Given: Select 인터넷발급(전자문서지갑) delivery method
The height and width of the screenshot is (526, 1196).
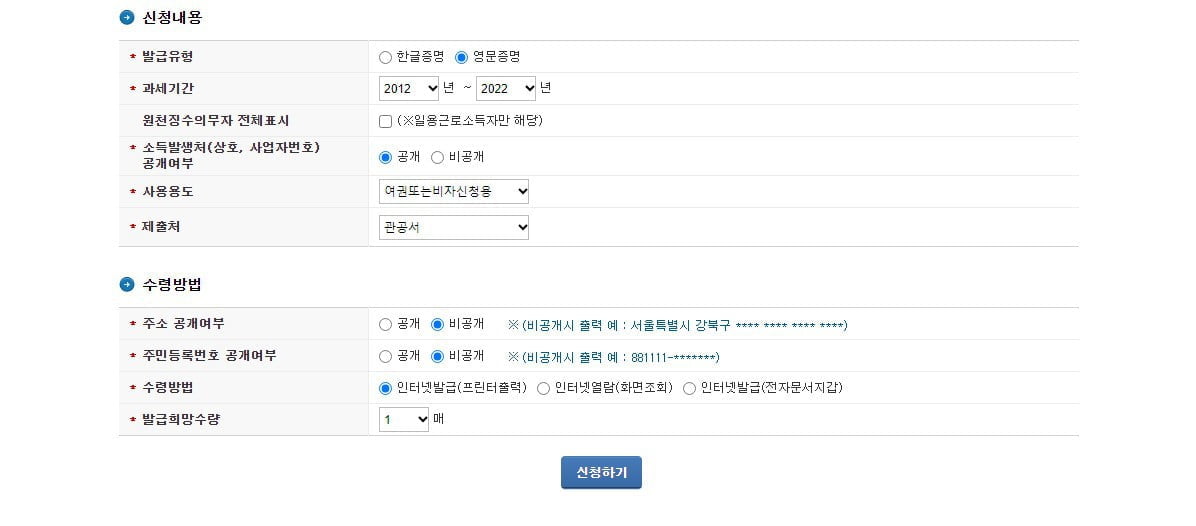Looking at the screenshot, I should [690, 389].
